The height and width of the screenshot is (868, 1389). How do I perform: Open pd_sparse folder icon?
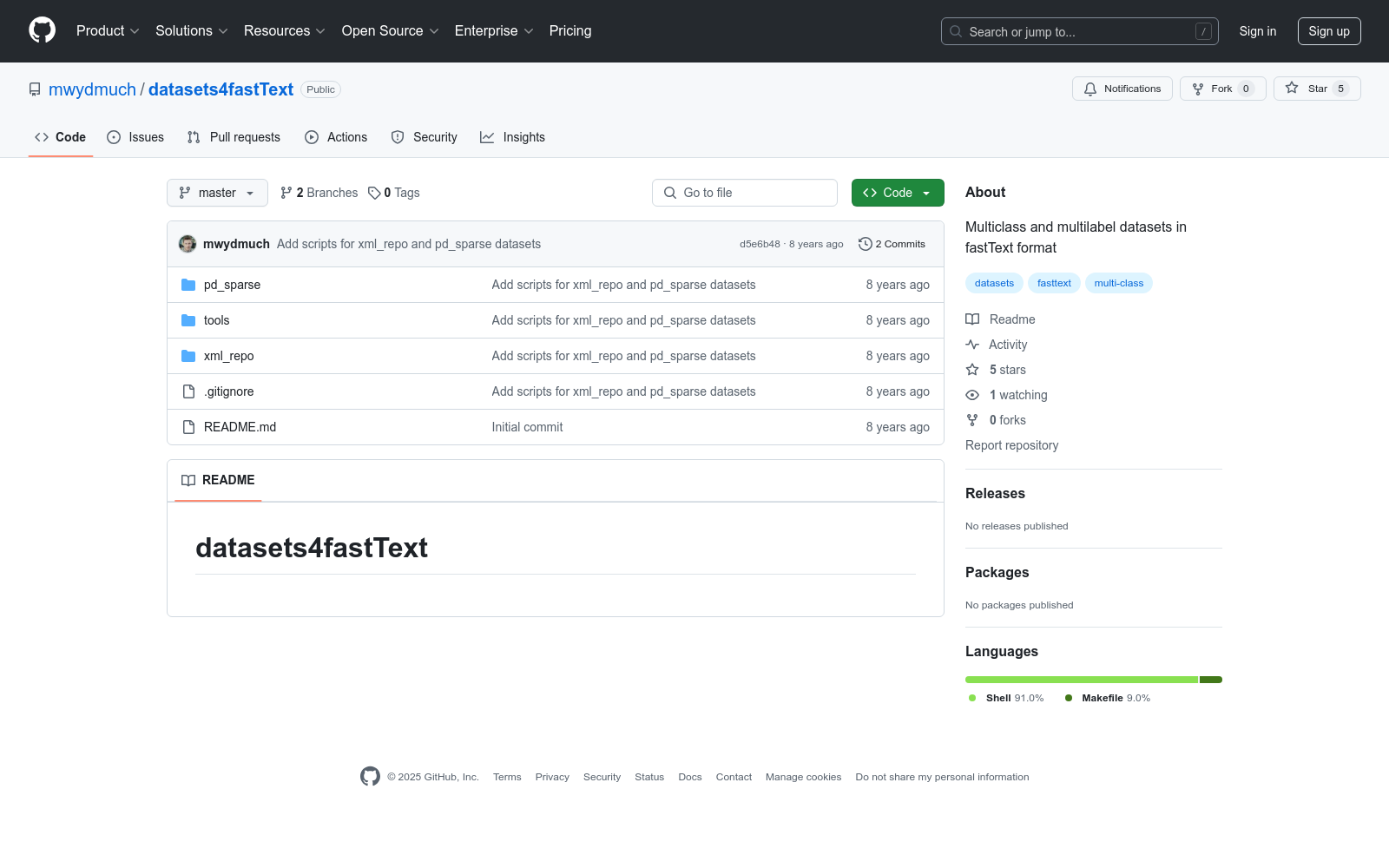tap(188, 285)
